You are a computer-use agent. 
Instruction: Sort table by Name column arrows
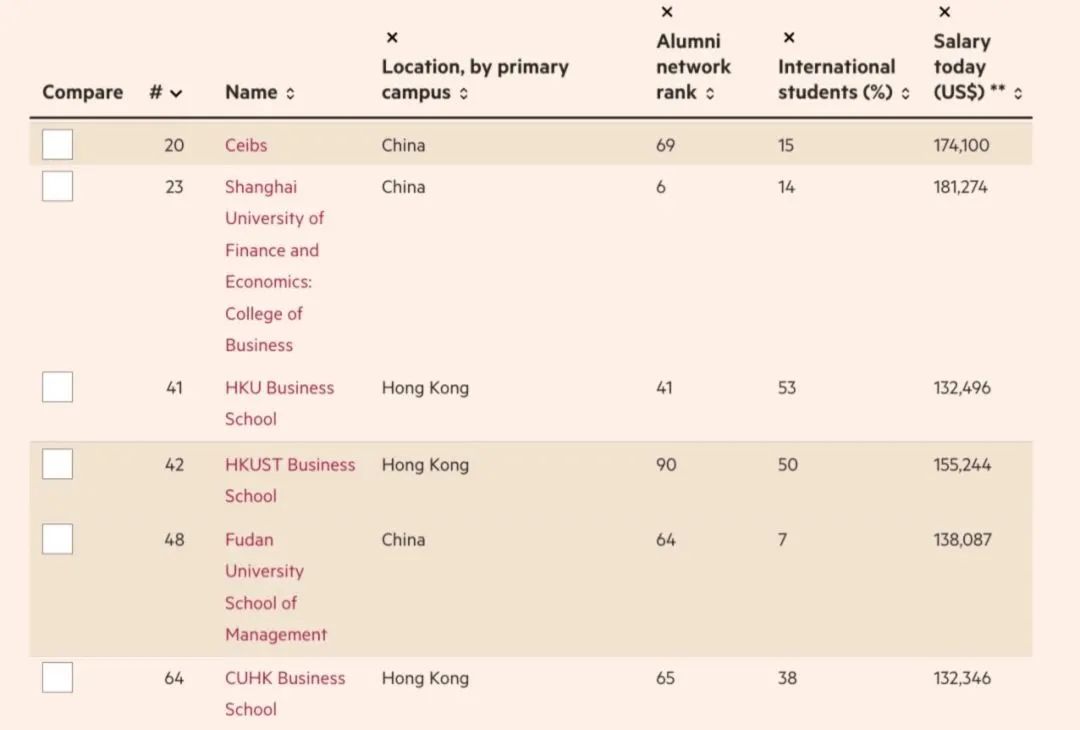[290, 93]
